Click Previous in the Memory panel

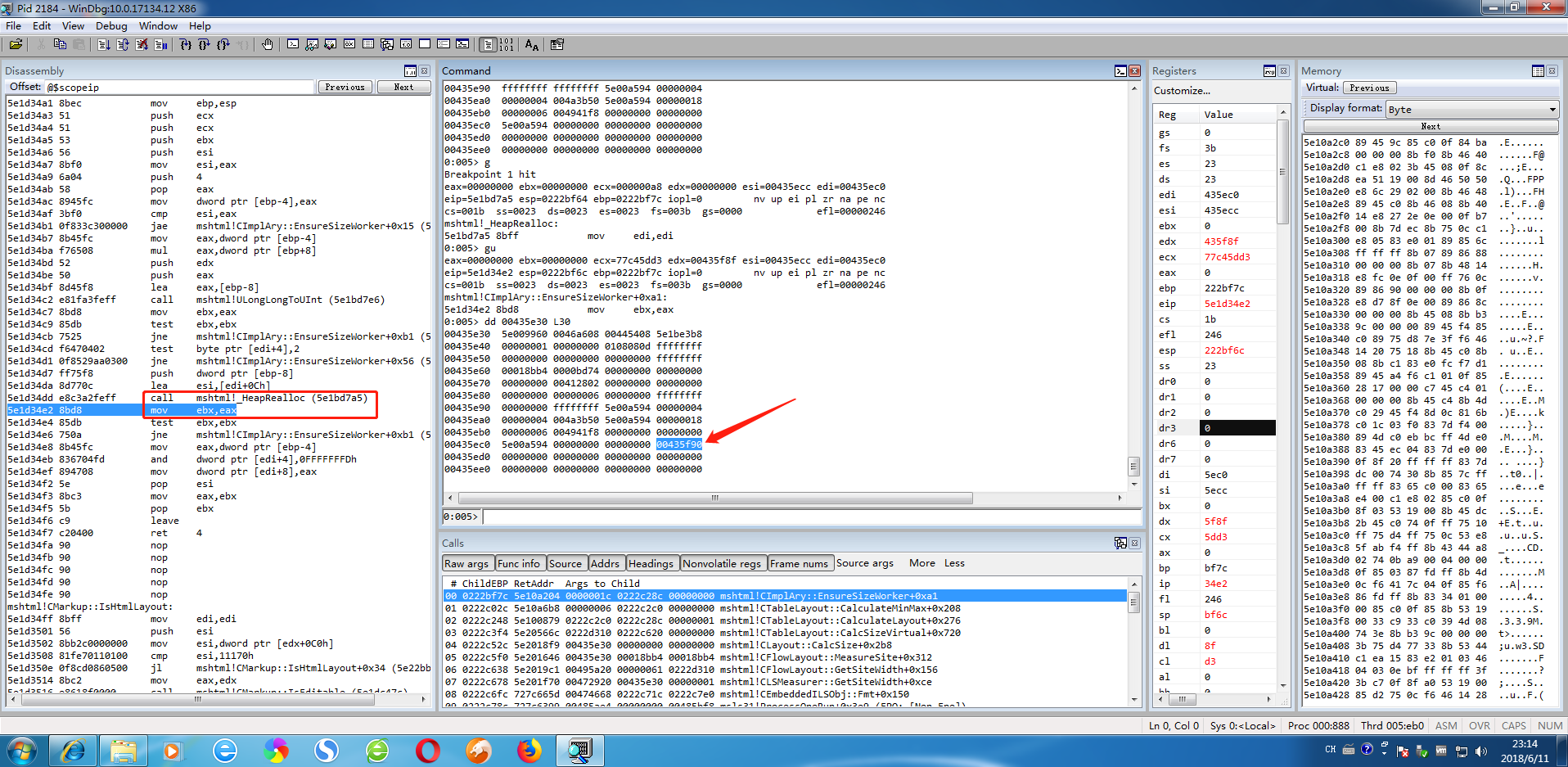1369,88
